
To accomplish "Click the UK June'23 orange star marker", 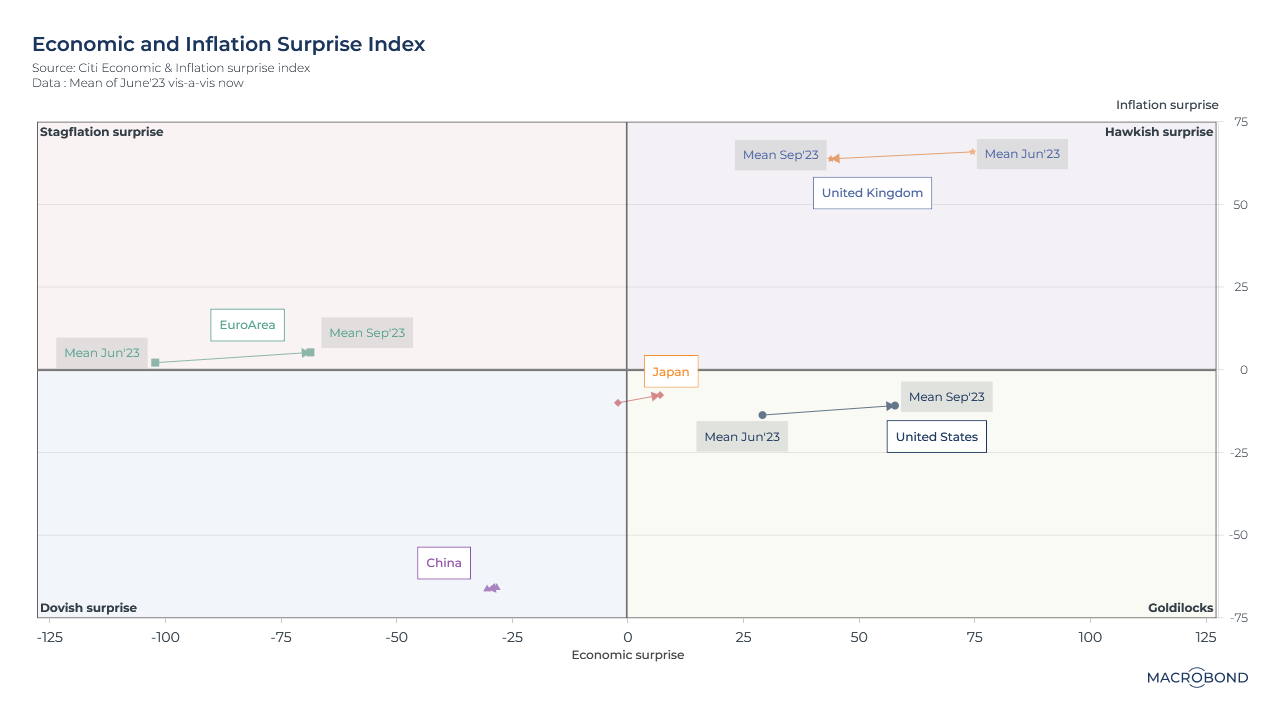I will pos(972,152).
